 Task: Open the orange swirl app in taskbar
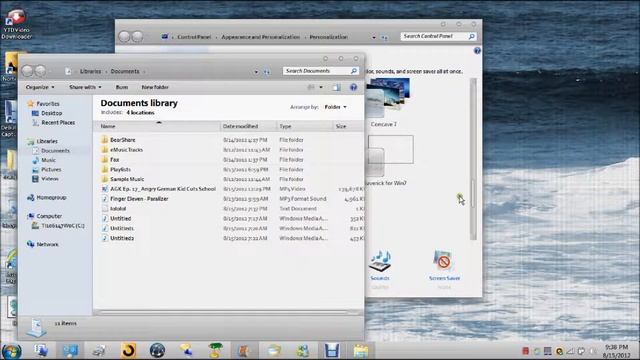point(128,351)
